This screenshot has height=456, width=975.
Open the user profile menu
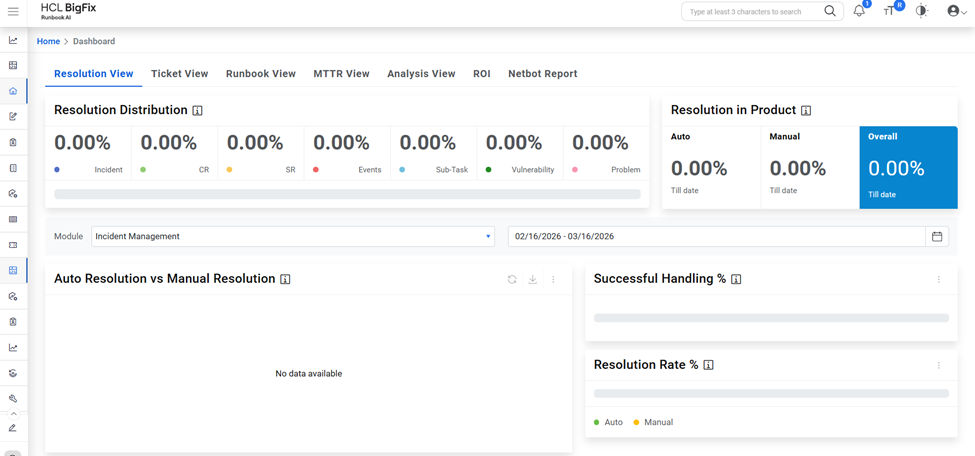pos(957,11)
